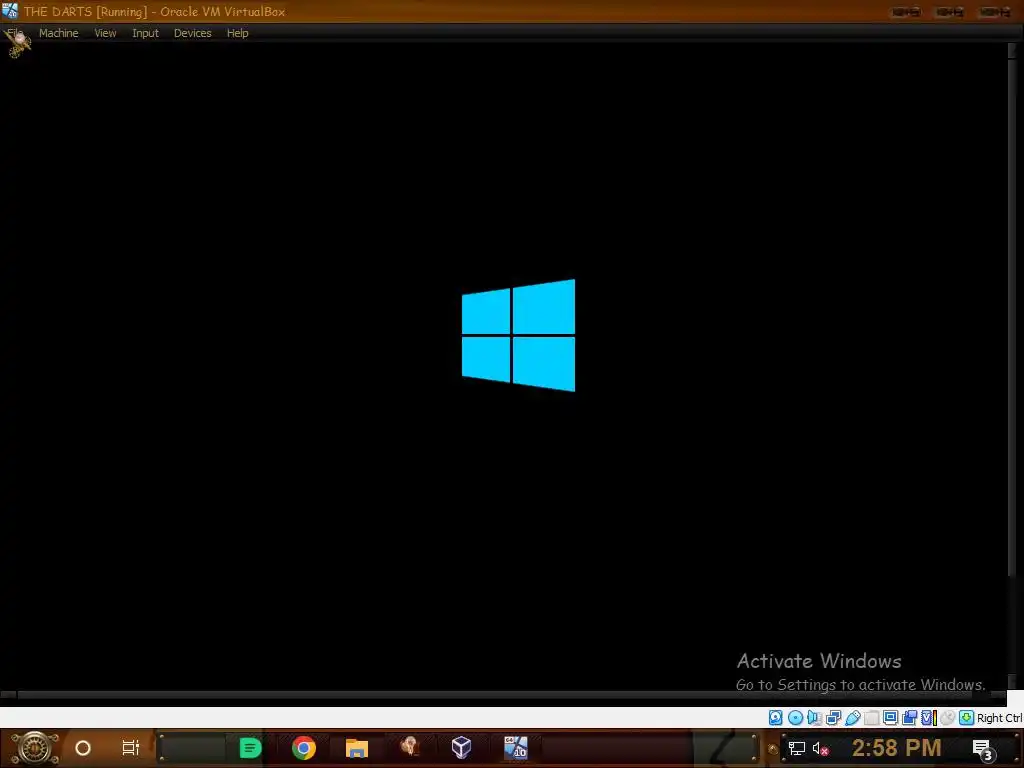Click the optical disc status icon
This screenshot has height=768, width=1024.
[795, 718]
